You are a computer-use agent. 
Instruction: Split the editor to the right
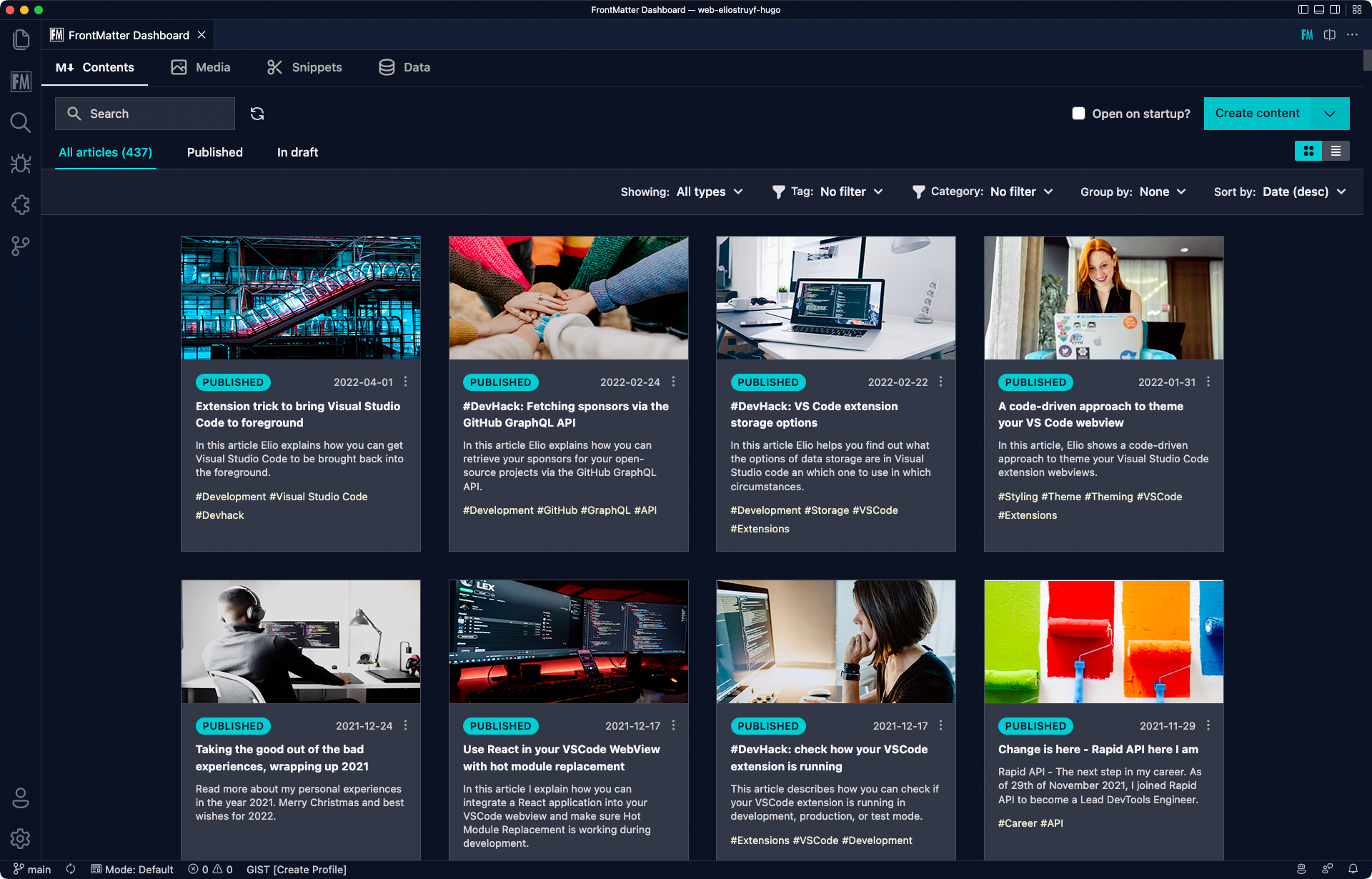pyautogui.click(x=1330, y=35)
